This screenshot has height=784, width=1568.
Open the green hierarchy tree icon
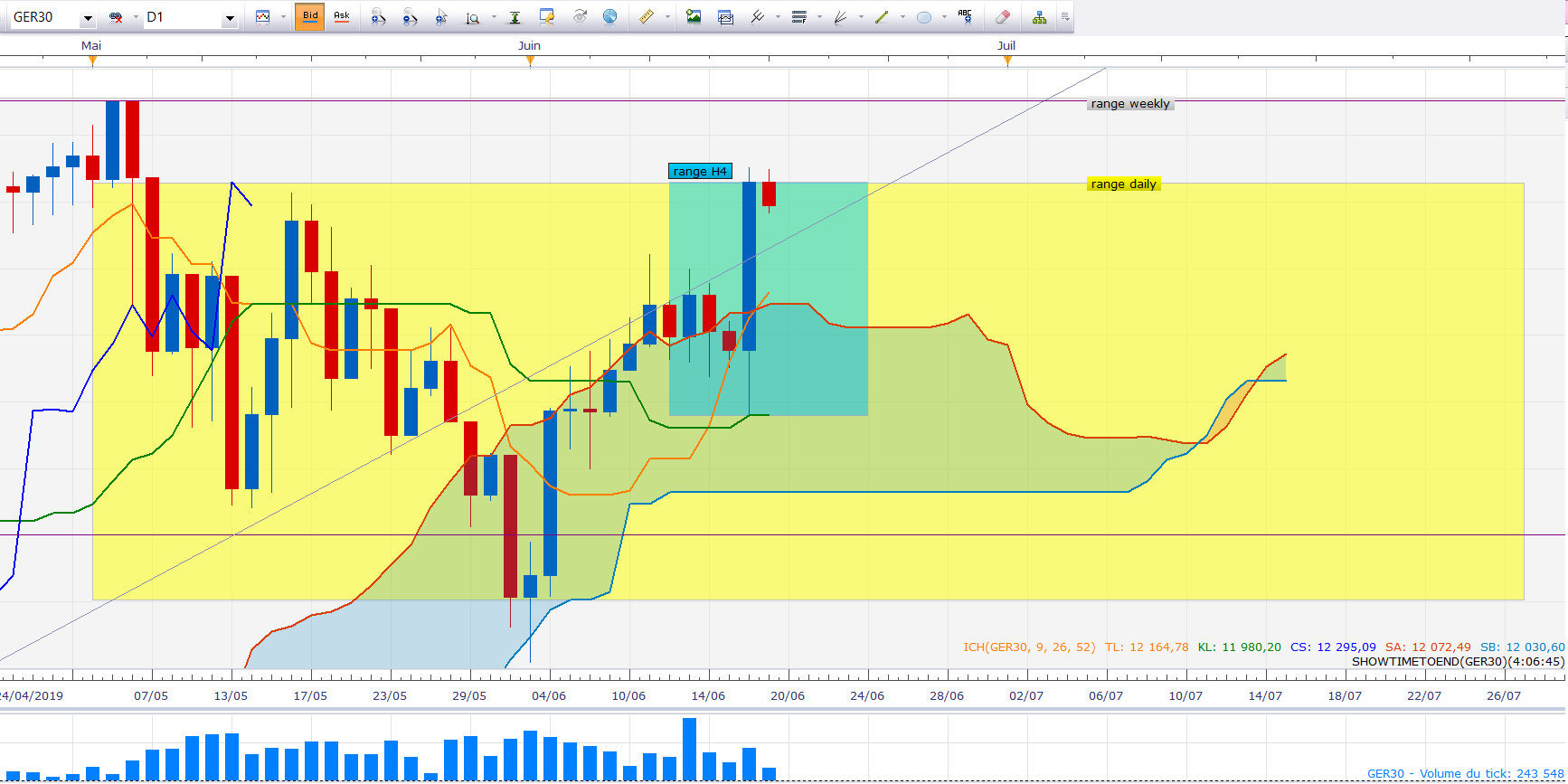coord(1039,16)
